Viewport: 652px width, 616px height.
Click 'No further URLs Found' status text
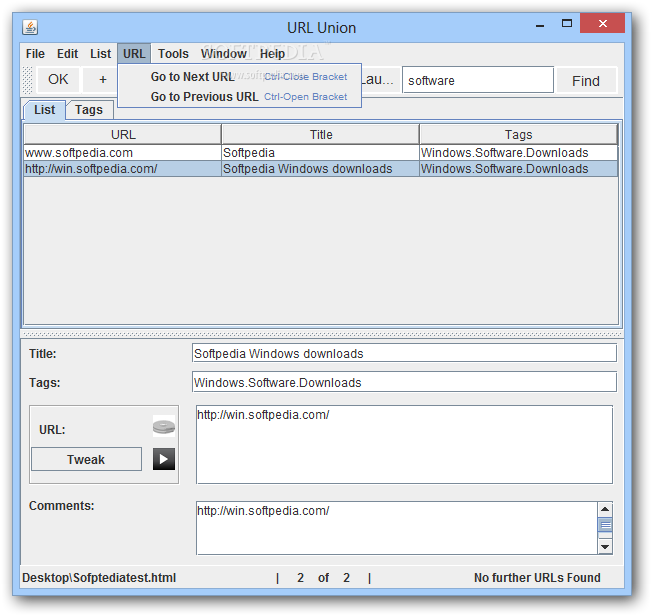coord(537,578)
